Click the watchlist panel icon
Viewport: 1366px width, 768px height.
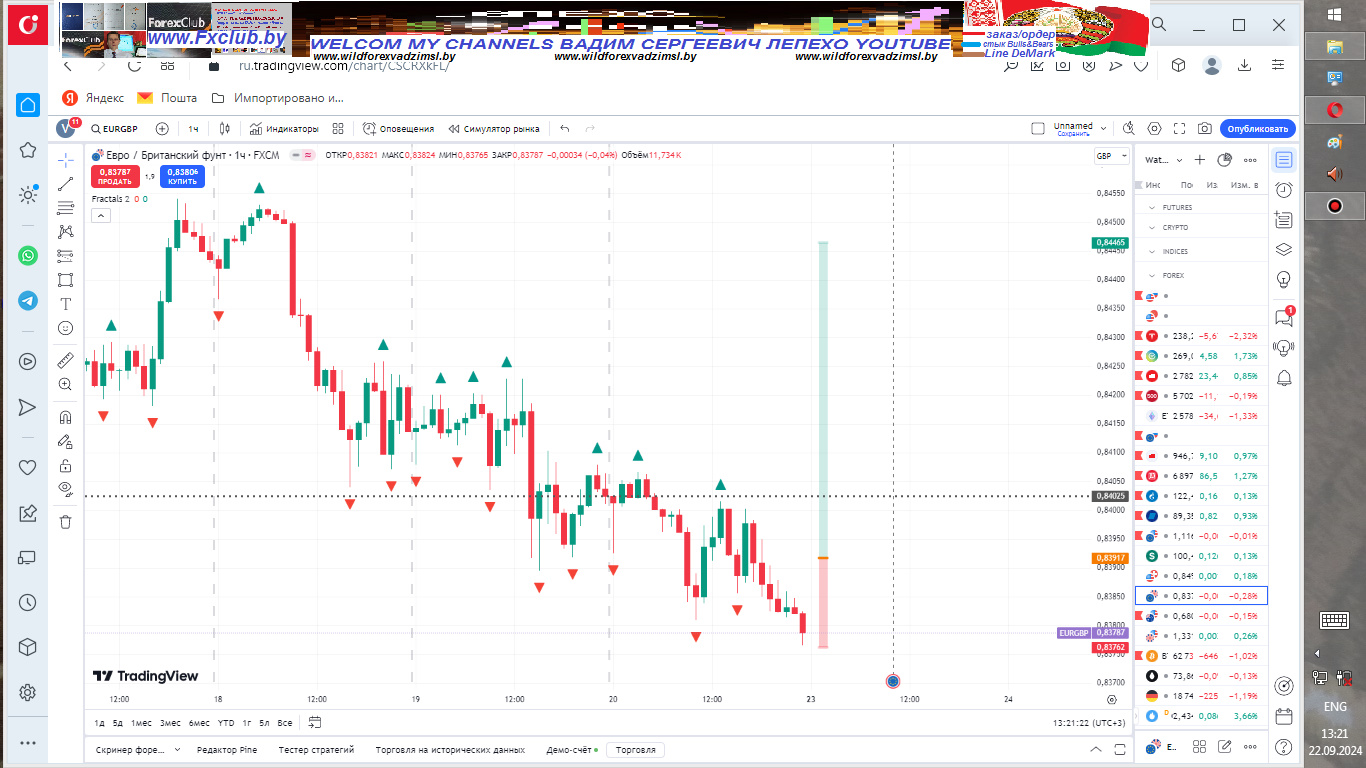(x=1284, y=160)
